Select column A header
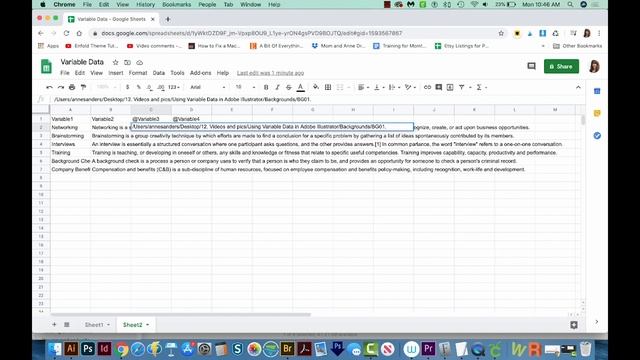 70,110
